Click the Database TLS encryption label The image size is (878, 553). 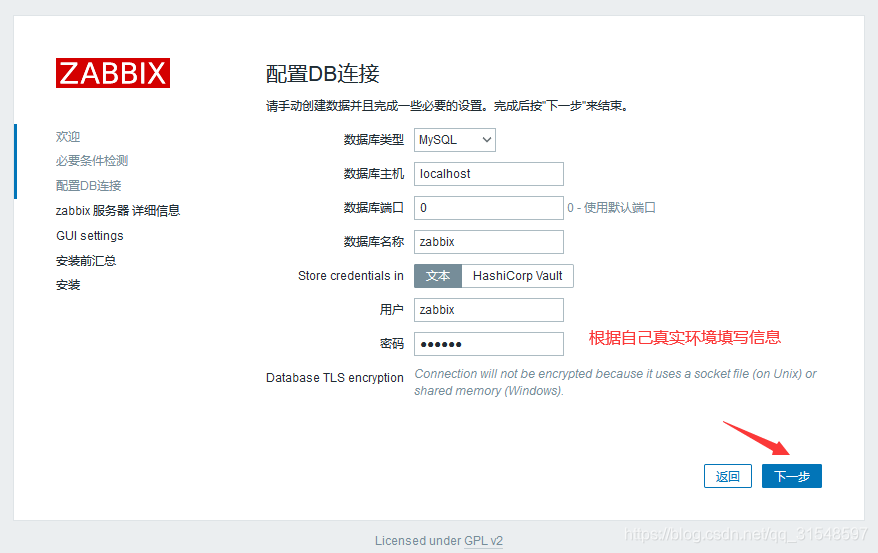coord(335,378)
